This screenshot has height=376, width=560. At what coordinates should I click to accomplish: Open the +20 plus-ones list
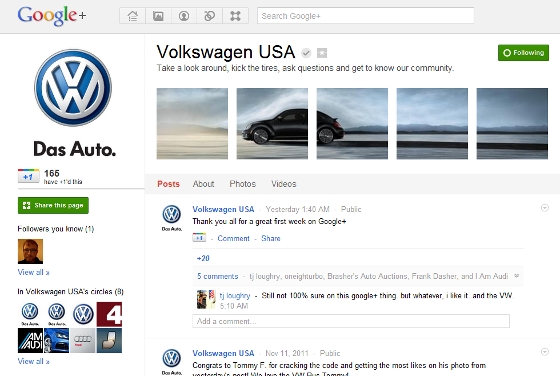[203, 258]
